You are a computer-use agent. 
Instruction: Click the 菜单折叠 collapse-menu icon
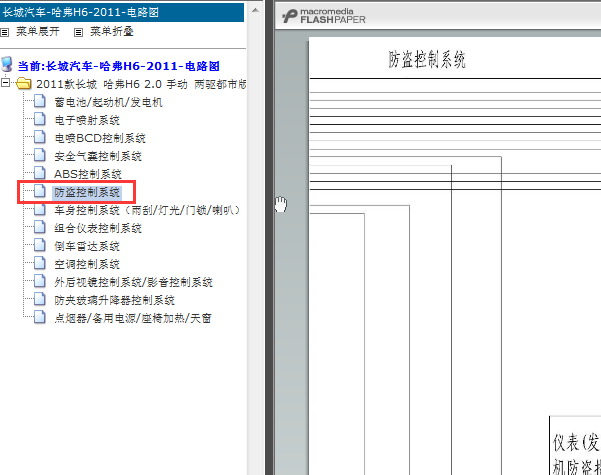[x=78, y=32]
